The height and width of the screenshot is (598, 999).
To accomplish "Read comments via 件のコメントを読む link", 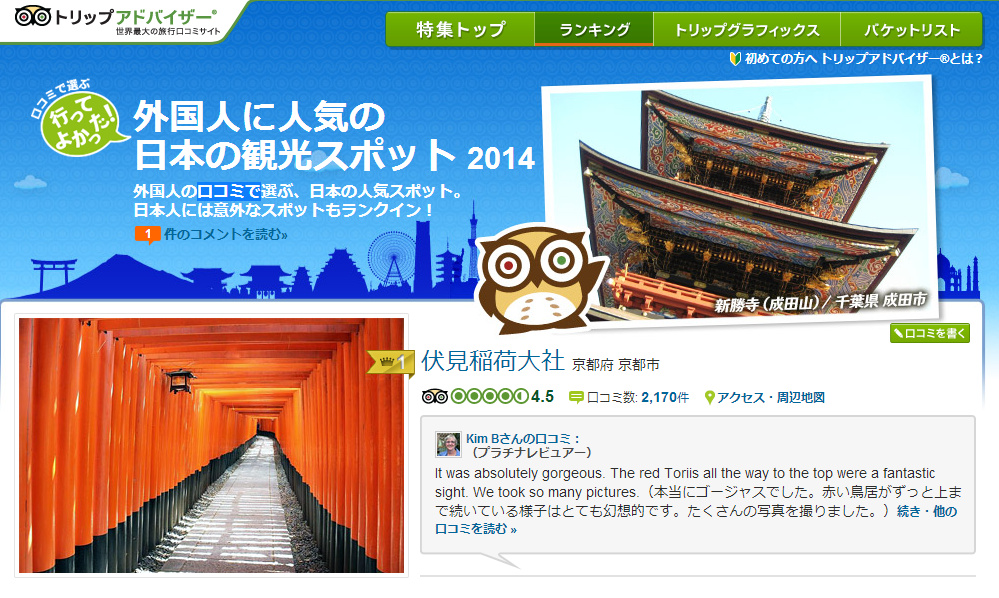I will [x=225, y=235].
